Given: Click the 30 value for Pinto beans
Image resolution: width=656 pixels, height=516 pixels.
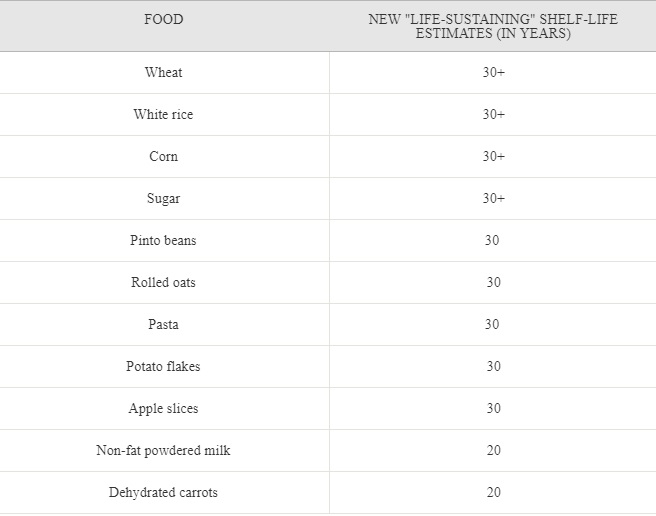Looking at the screenshot, I should click(492, 240).
